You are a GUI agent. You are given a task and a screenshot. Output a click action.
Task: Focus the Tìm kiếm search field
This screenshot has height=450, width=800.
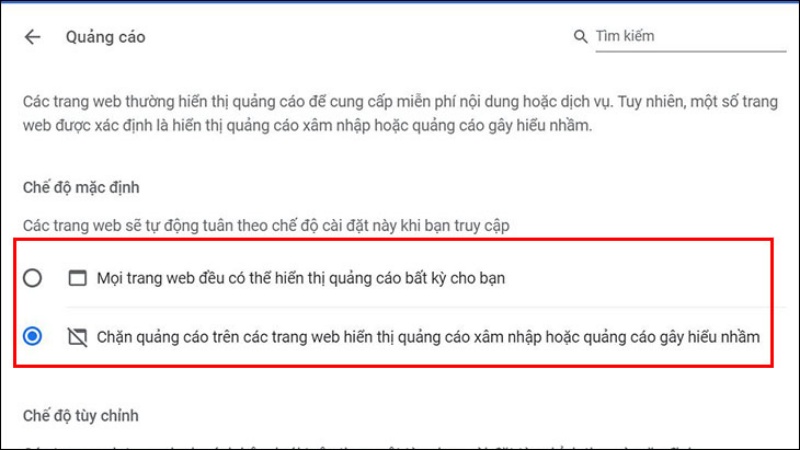click(x=690, y=36)
